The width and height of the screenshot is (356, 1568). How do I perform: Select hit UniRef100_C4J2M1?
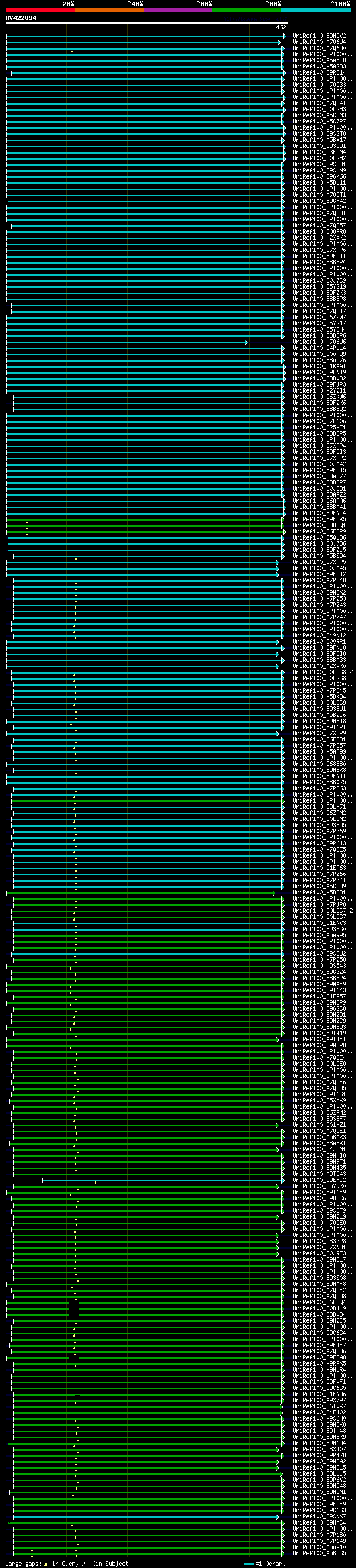tap(319, 1150)
